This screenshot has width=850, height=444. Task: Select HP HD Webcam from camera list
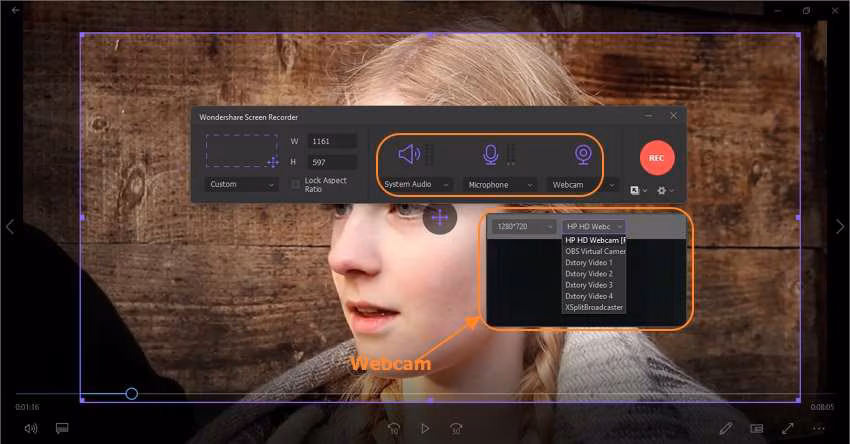594,240
